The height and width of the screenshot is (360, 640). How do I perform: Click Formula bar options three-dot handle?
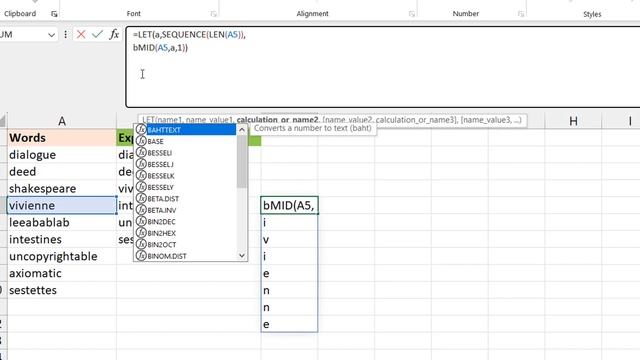point(65,35)
